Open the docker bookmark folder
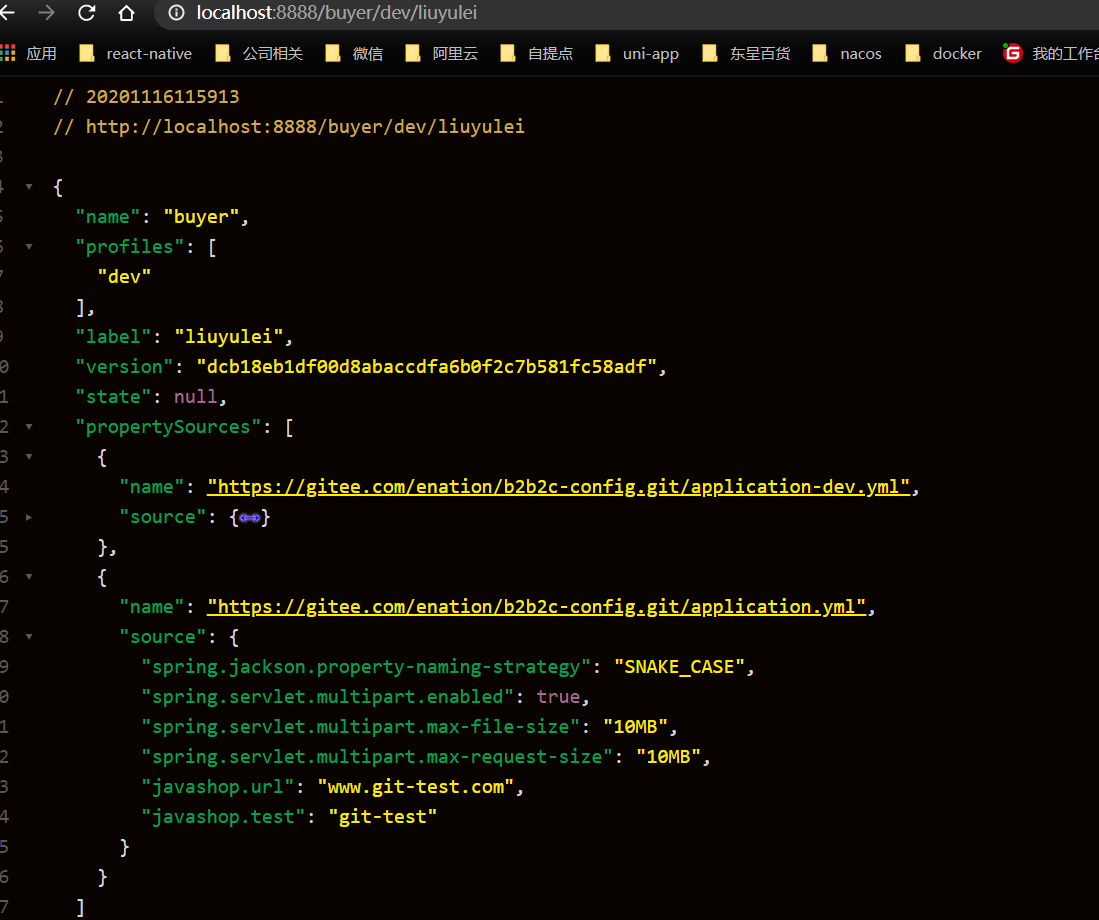1099x920 pixels. tap(944, 53)
